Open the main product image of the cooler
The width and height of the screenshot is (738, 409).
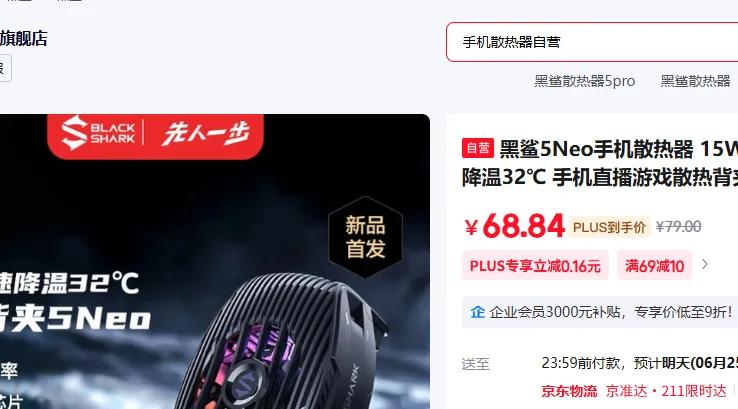215,261
